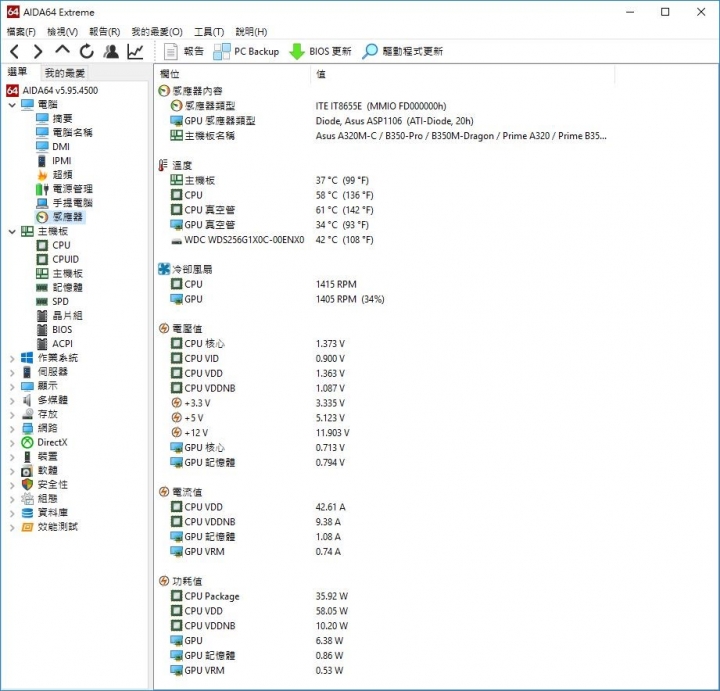720x691 pixels.
Task: Click the refresh toolbar icon
Action: pos(86,51)
